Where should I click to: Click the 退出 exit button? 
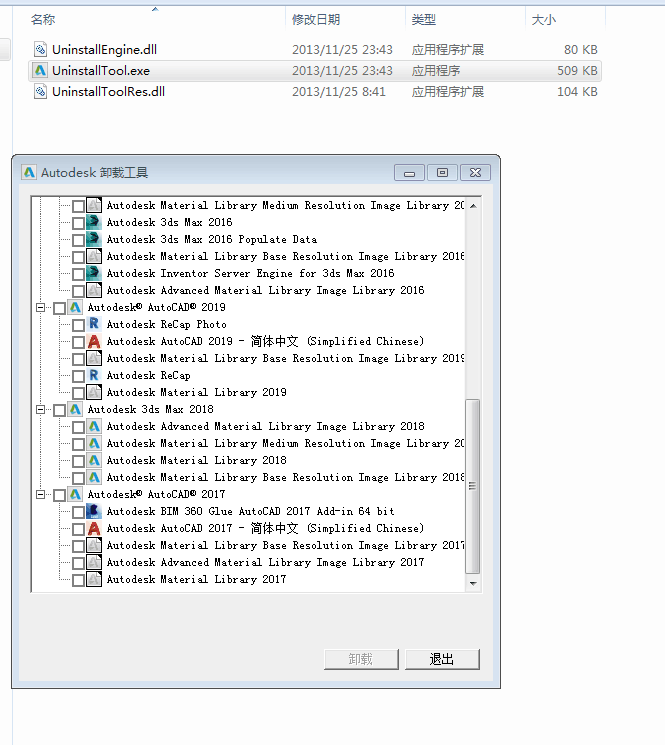[x=442, y=659]
